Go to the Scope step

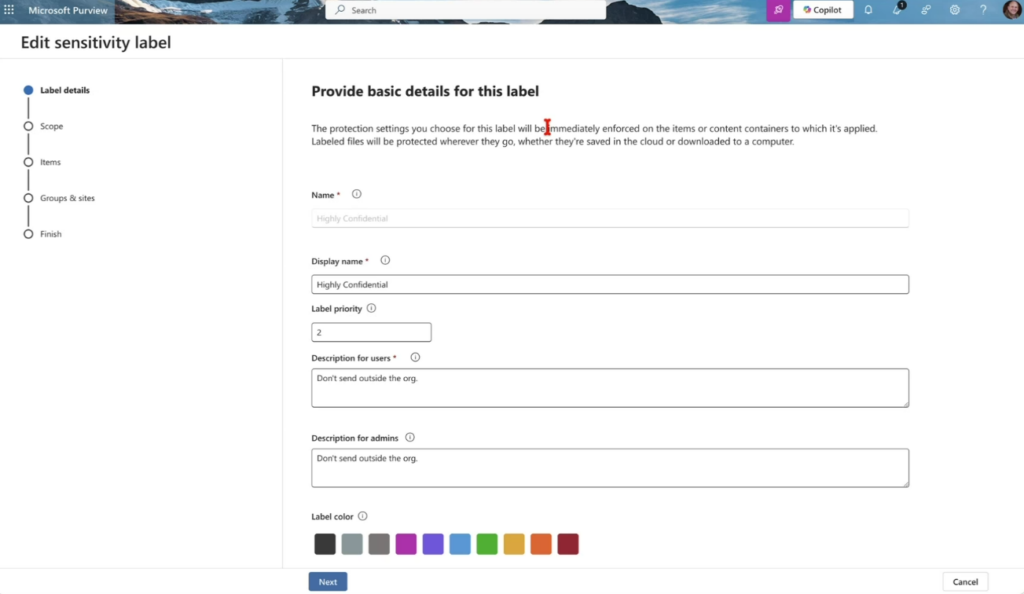pyautogui.click(x=51, y=126)
